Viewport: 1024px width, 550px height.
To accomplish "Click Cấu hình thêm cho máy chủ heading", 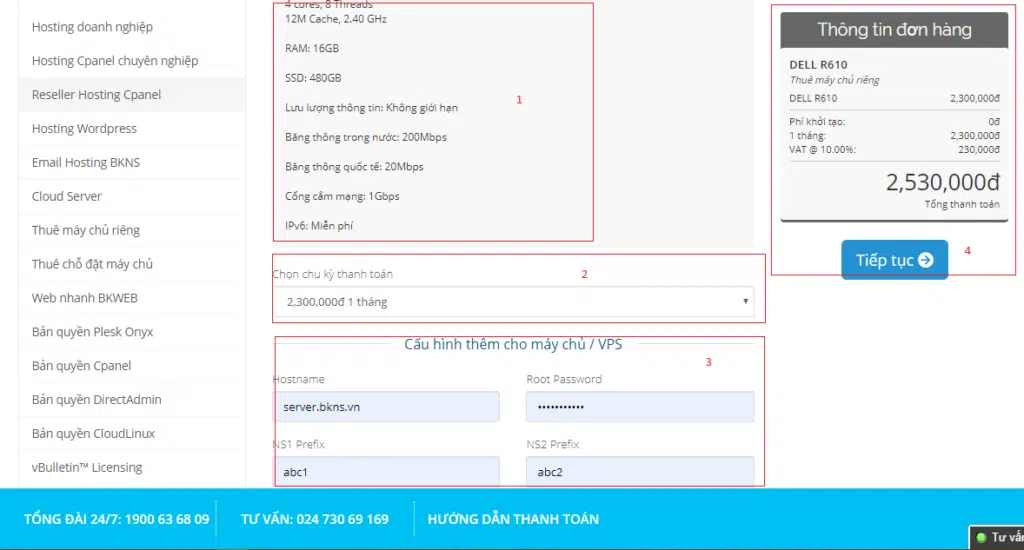I will click(513, 344).
